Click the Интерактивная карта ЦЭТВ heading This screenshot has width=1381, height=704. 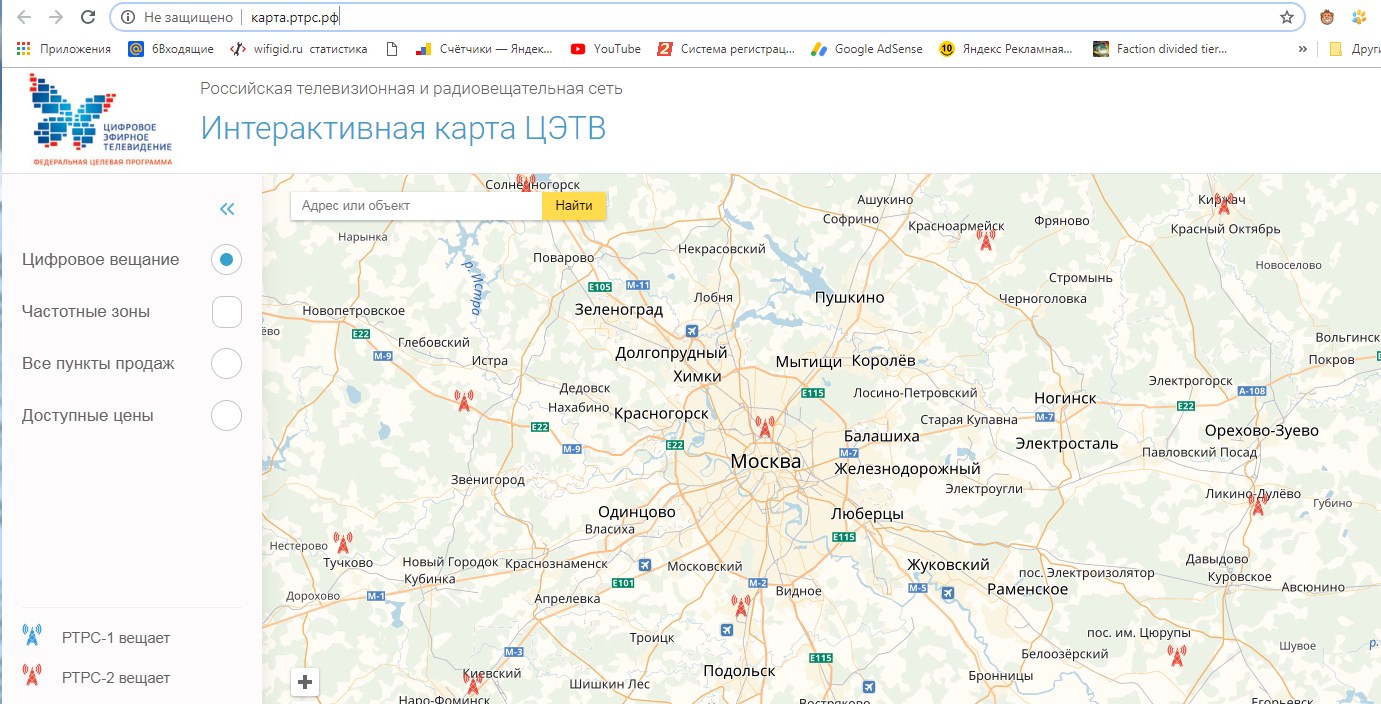[x=403, y=128]
